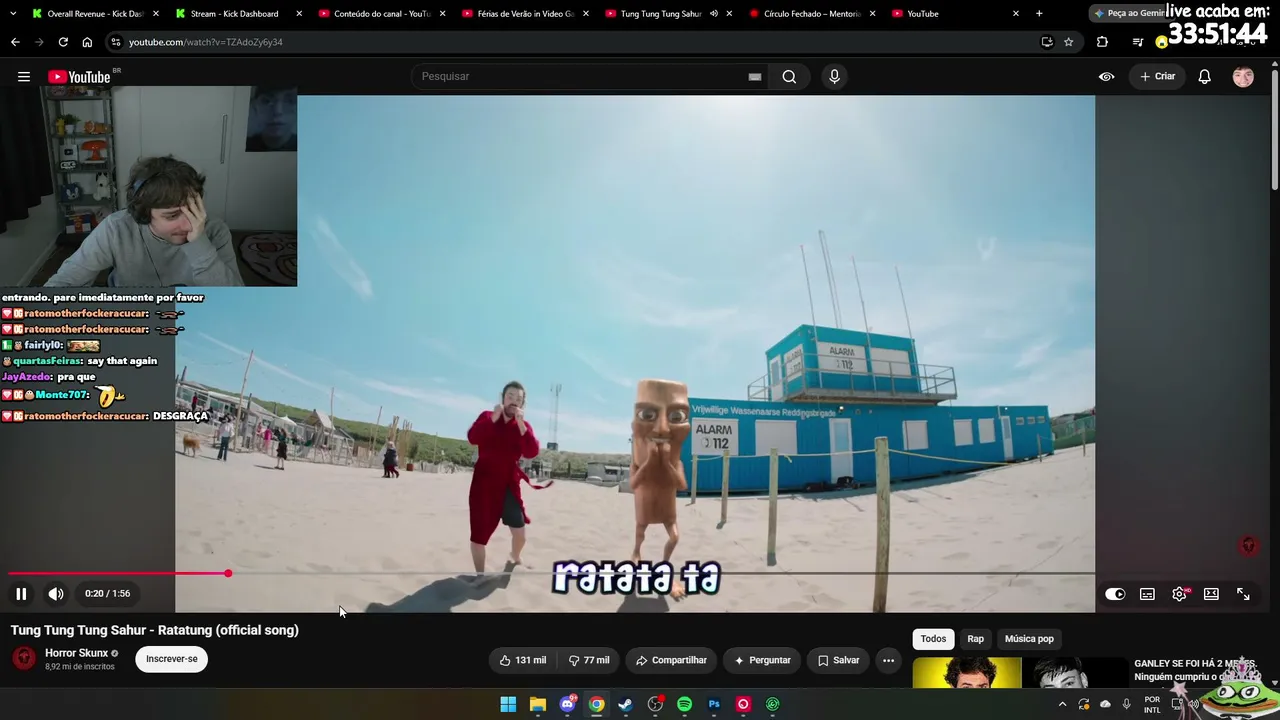The image size is (1280, 720).
Task: Click the browser home button
Action: click(x=87, y=42)
